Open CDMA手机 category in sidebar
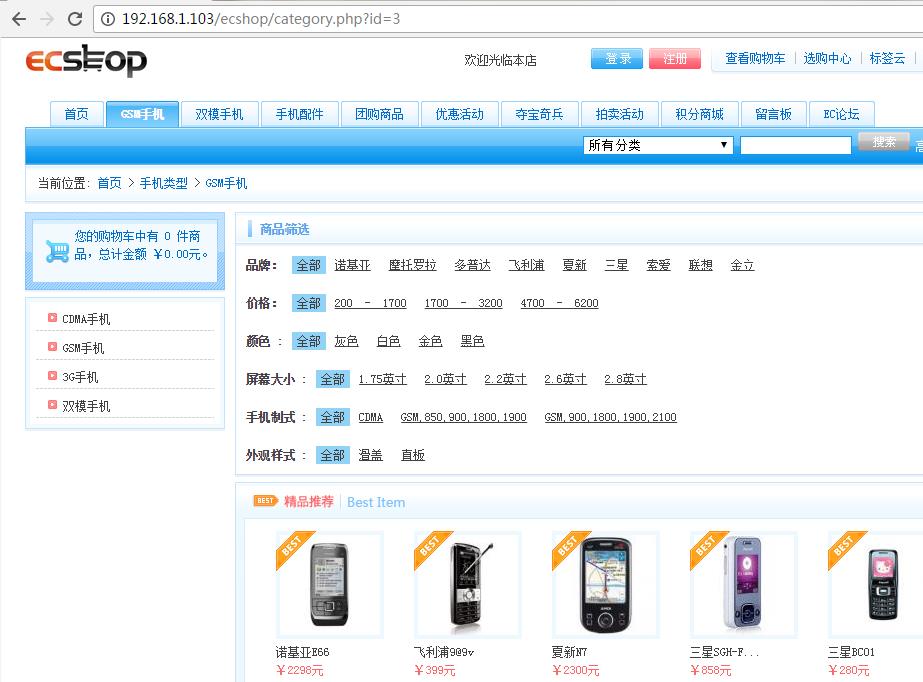 tap(86, 319)
